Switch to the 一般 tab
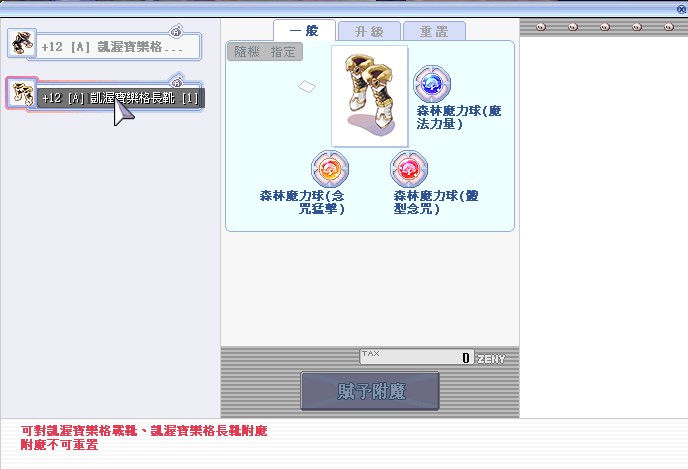Screen dimensions: 688x469 coord(304,31)
